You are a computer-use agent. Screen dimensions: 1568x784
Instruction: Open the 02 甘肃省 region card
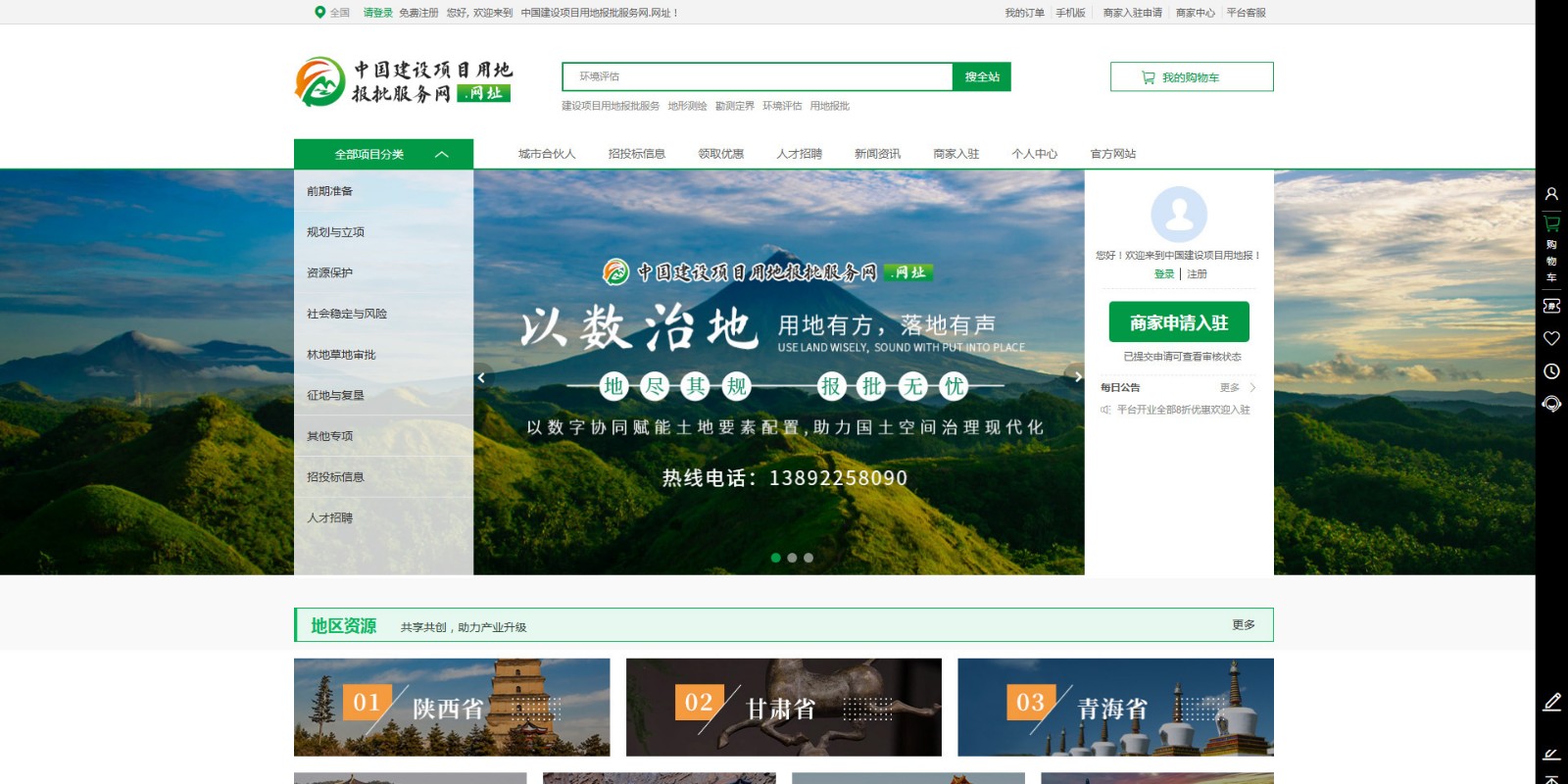(x=784, y=707)
